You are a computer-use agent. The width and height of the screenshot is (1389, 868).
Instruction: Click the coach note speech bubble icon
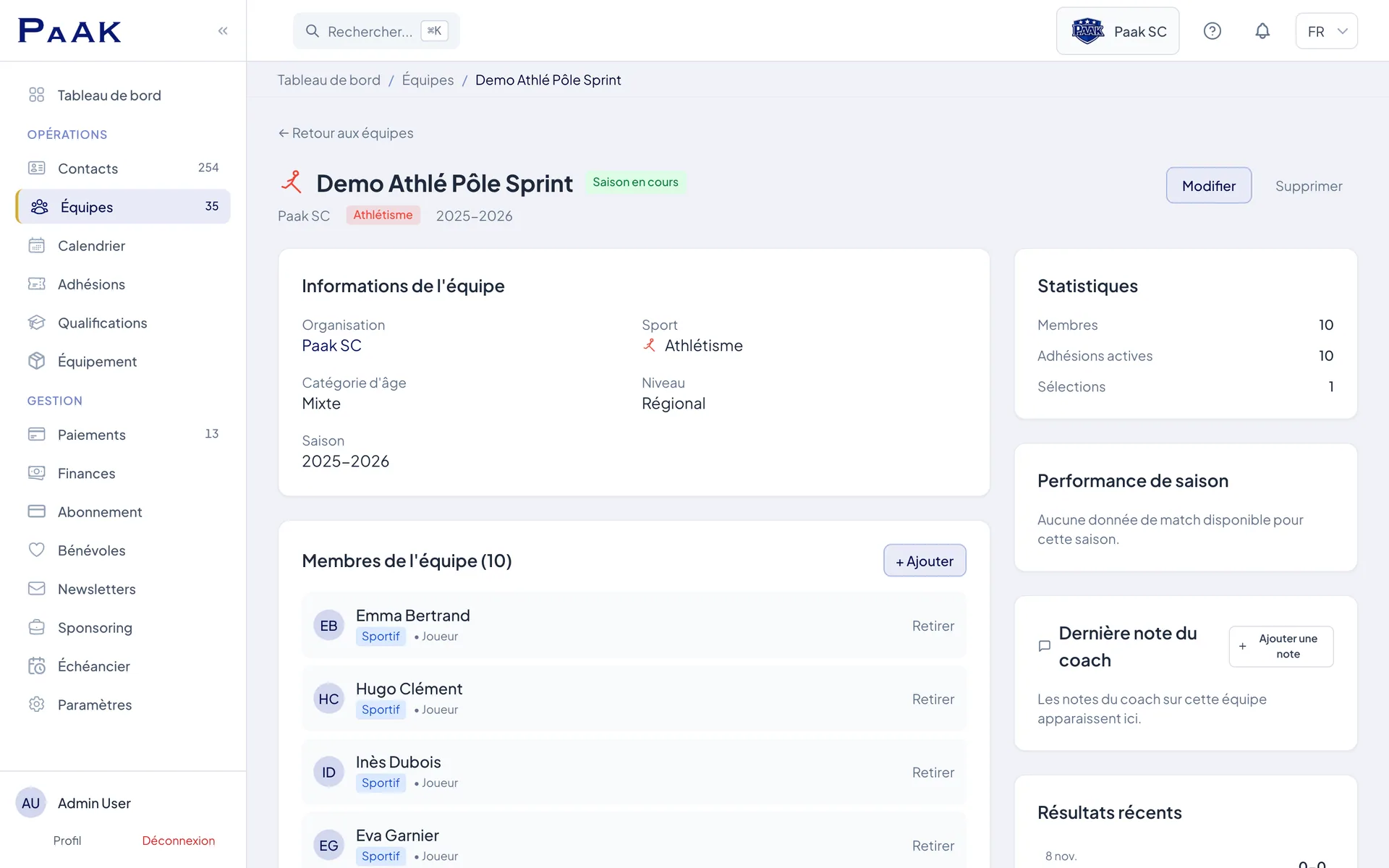click(1044, 646)
